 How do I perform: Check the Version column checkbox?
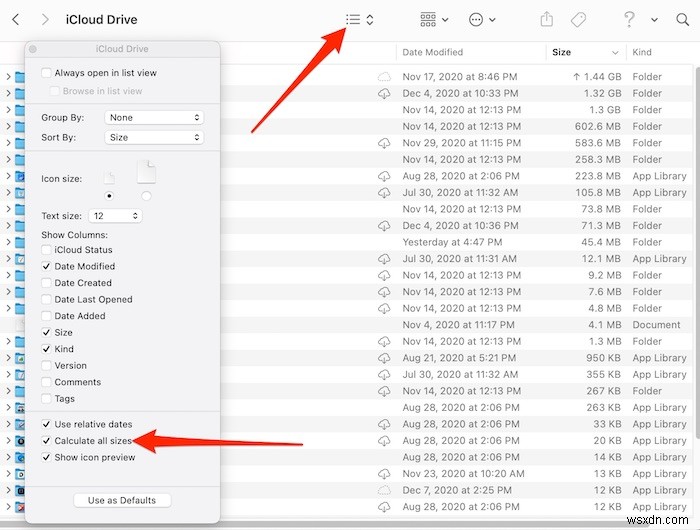[x=46, y=365]
